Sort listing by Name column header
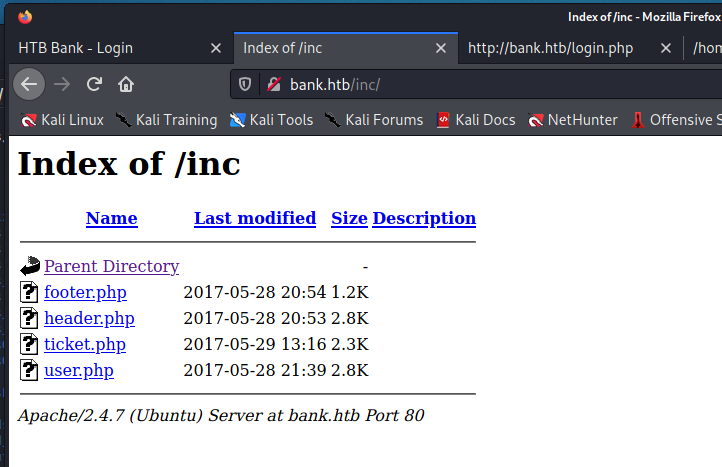Screen dimensions: 722x467 coord(111,218)
